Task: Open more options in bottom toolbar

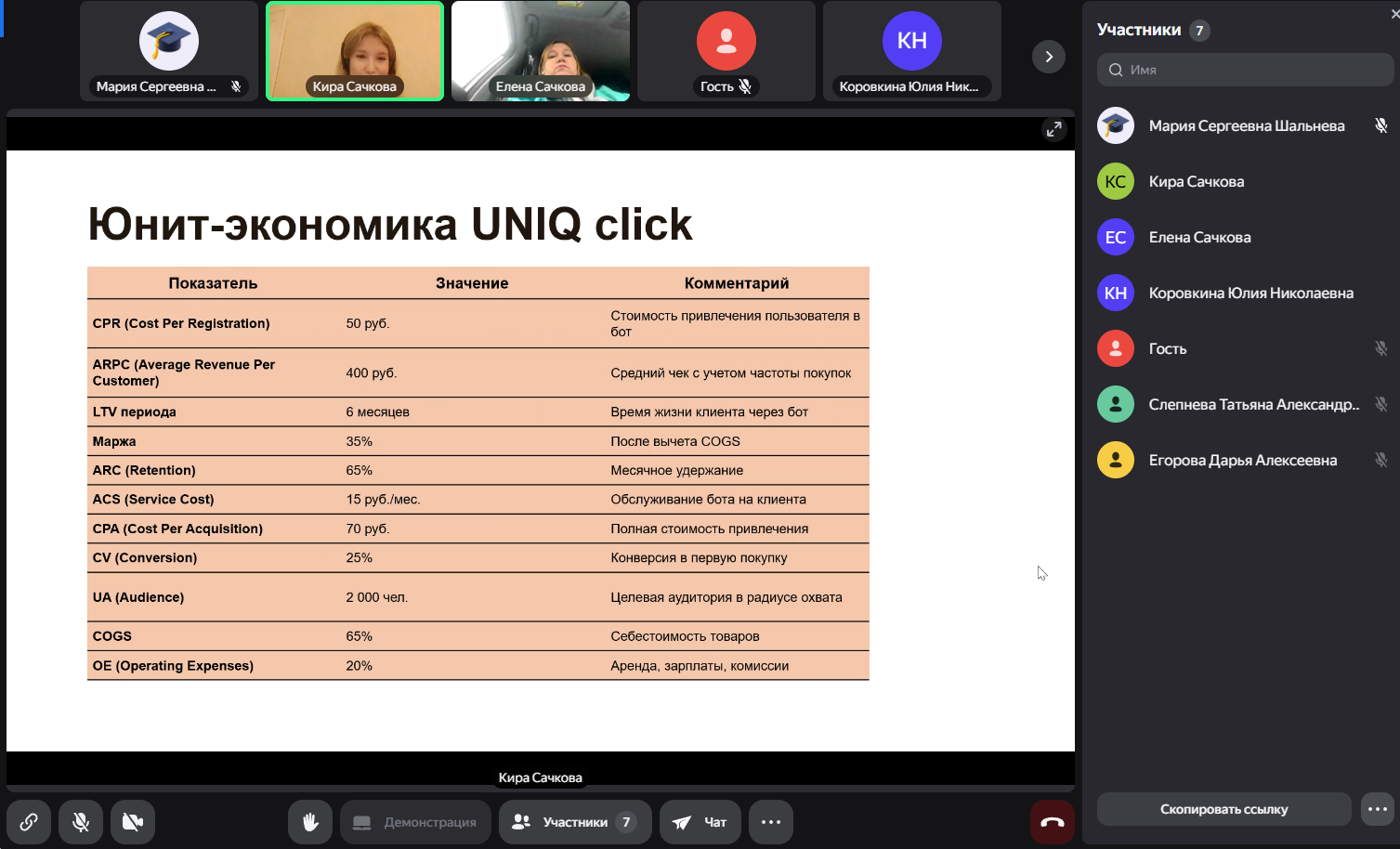Action: 771,822
